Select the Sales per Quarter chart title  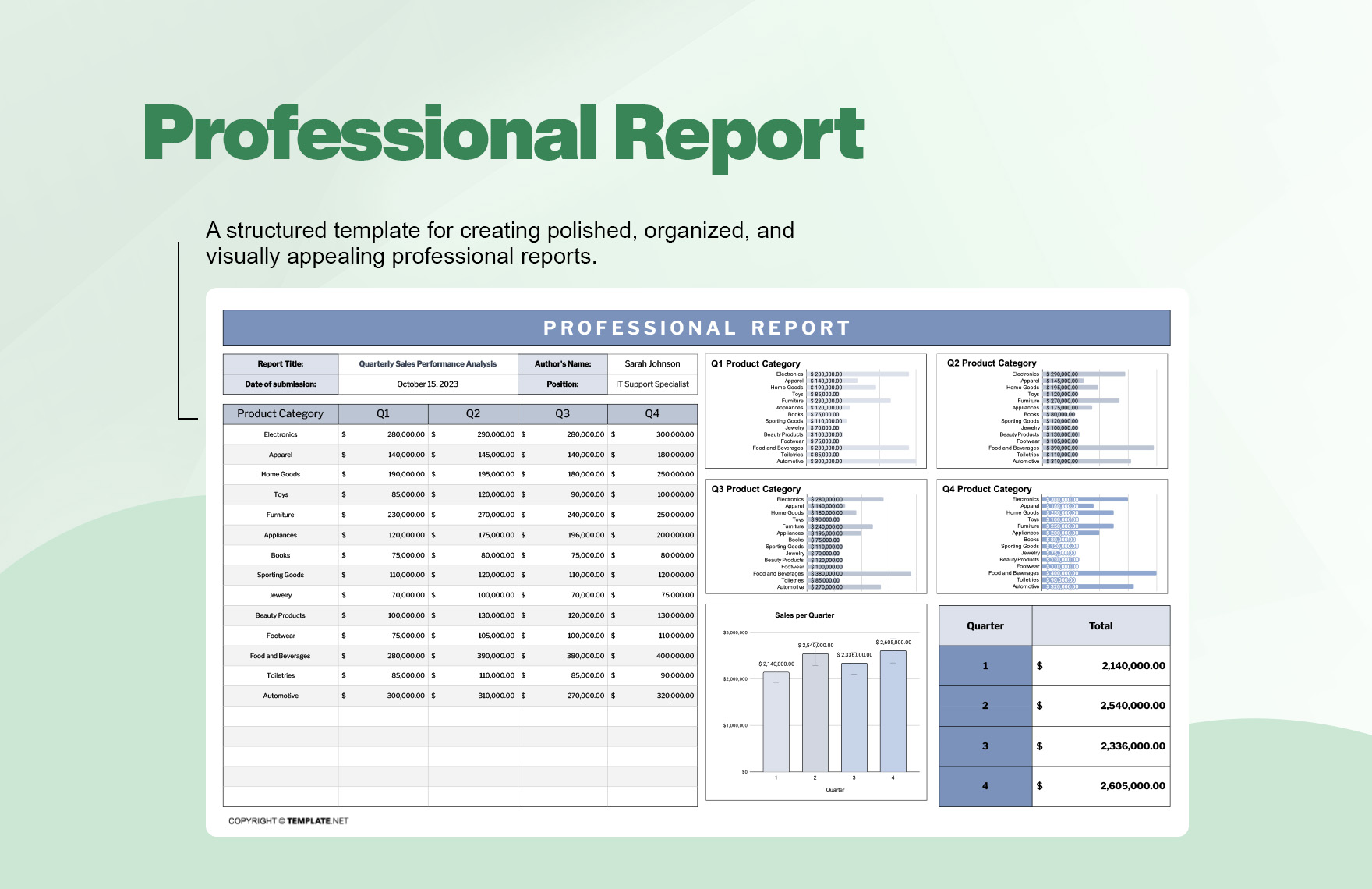804,615
